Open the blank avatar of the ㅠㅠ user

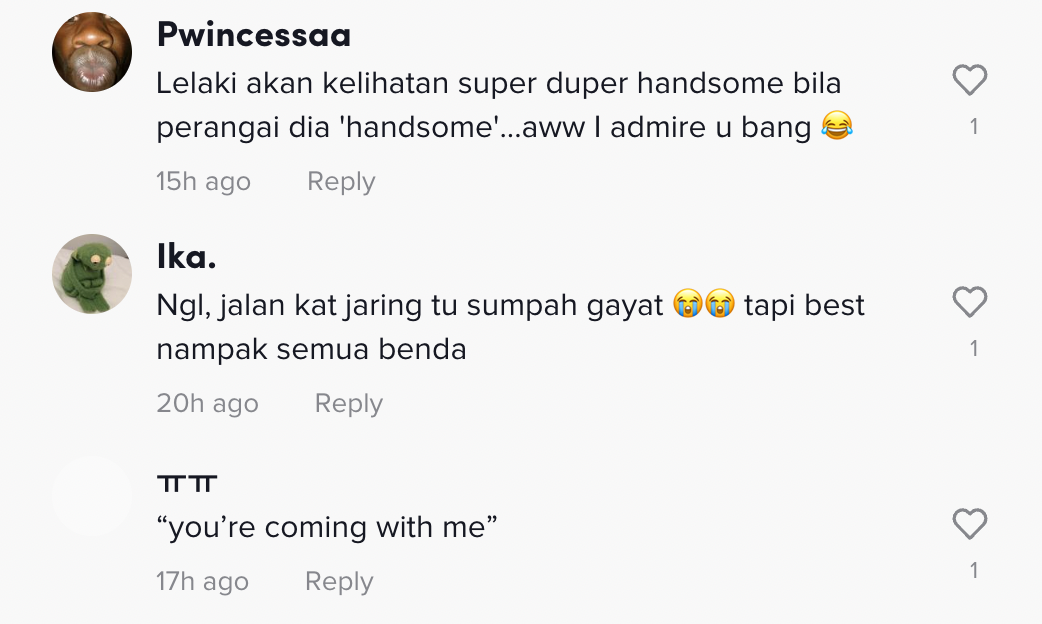pyautogui.click(x=92, y=496)
